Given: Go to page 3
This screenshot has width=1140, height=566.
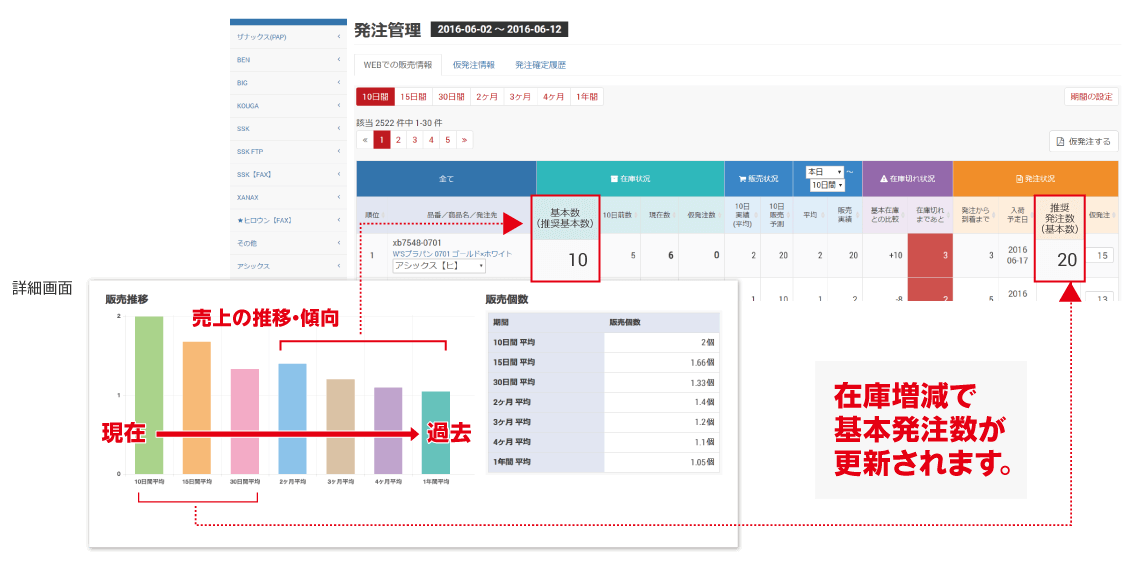Looking at the screenshot, I should tap(415, 140).
